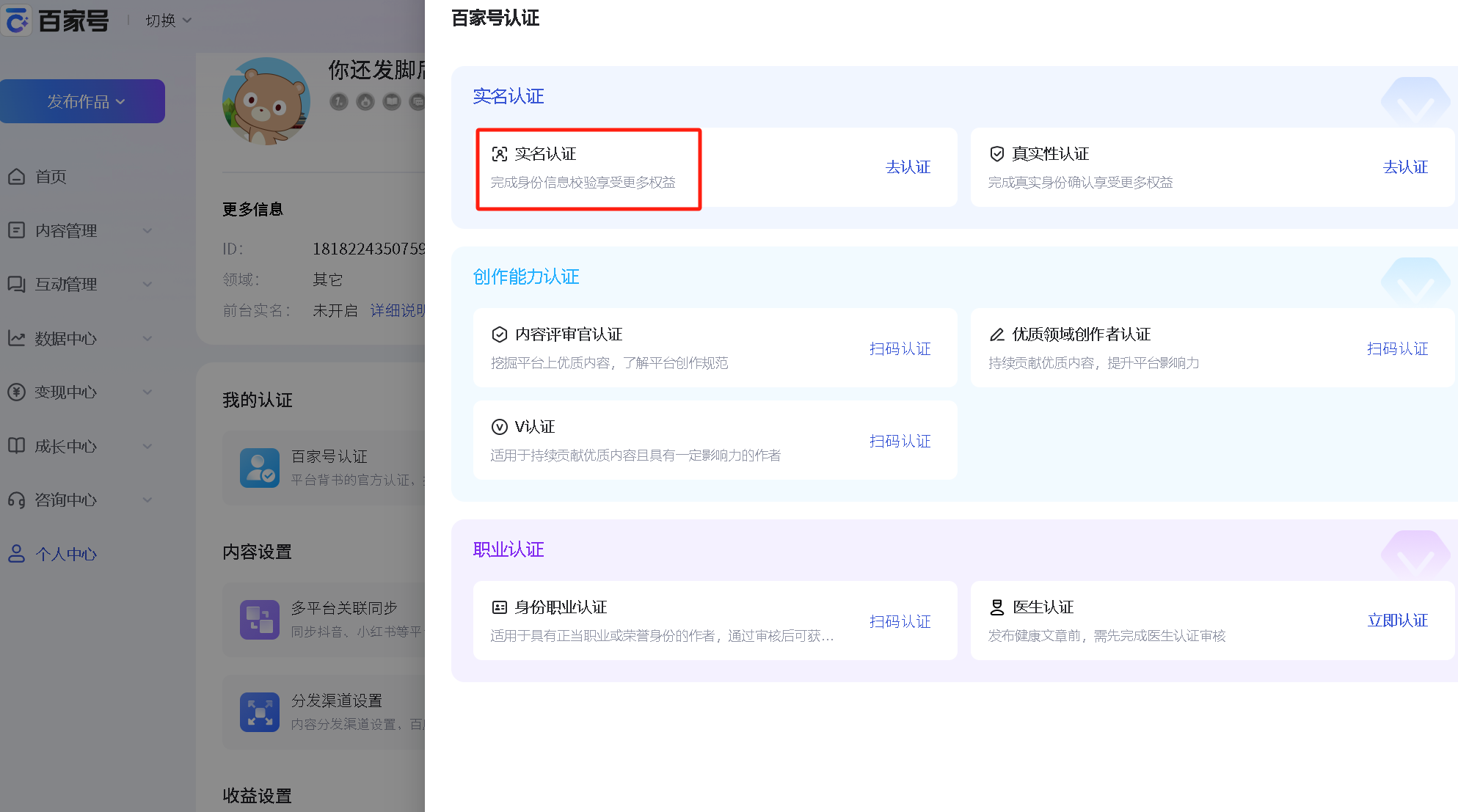
Task: Expand the 内容管理 chevron
Action: point(147,230)
